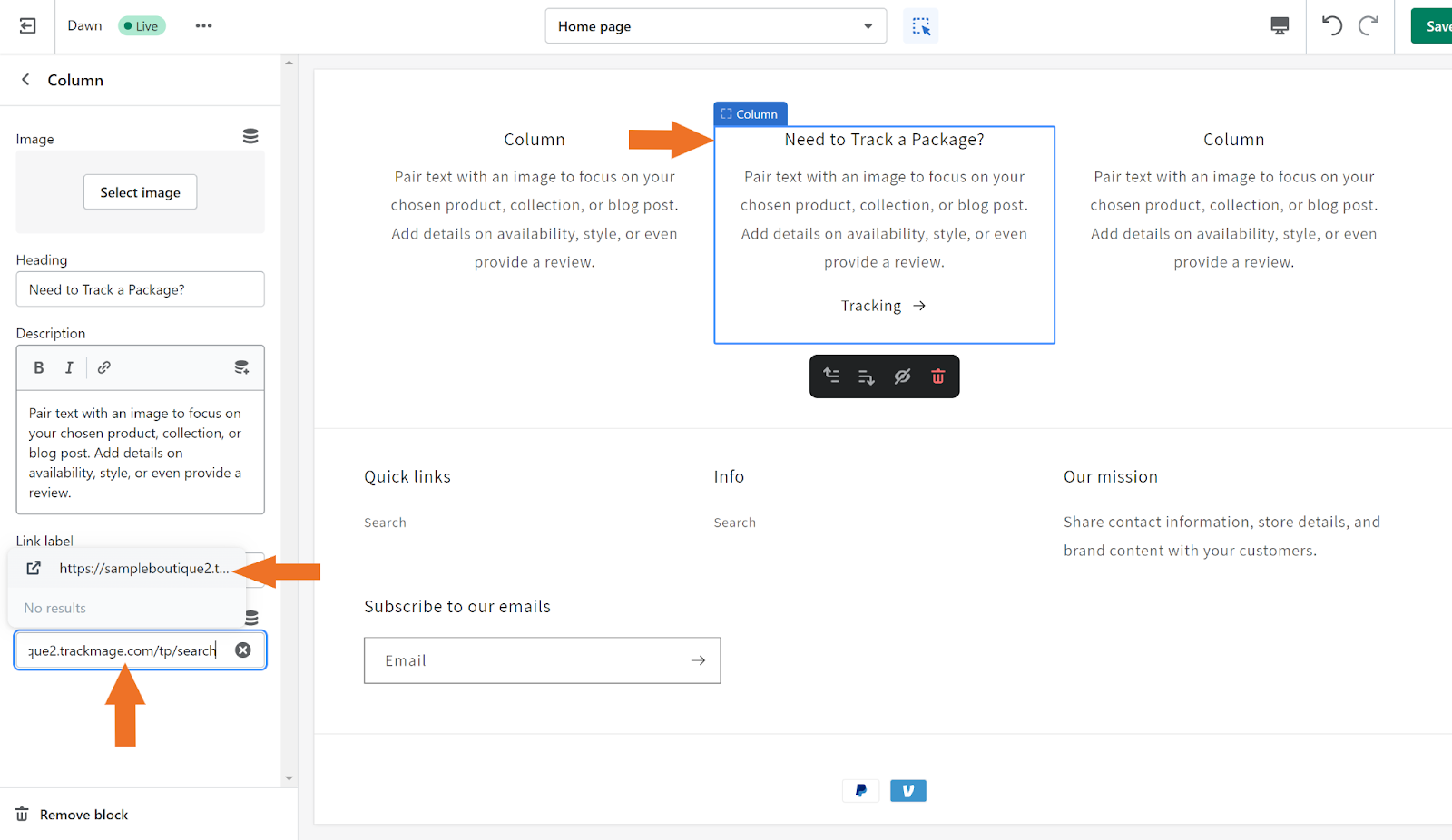Viewport: 1452px width, 840px height.
Task: Click in the Description text area
Action: point(141,453)
